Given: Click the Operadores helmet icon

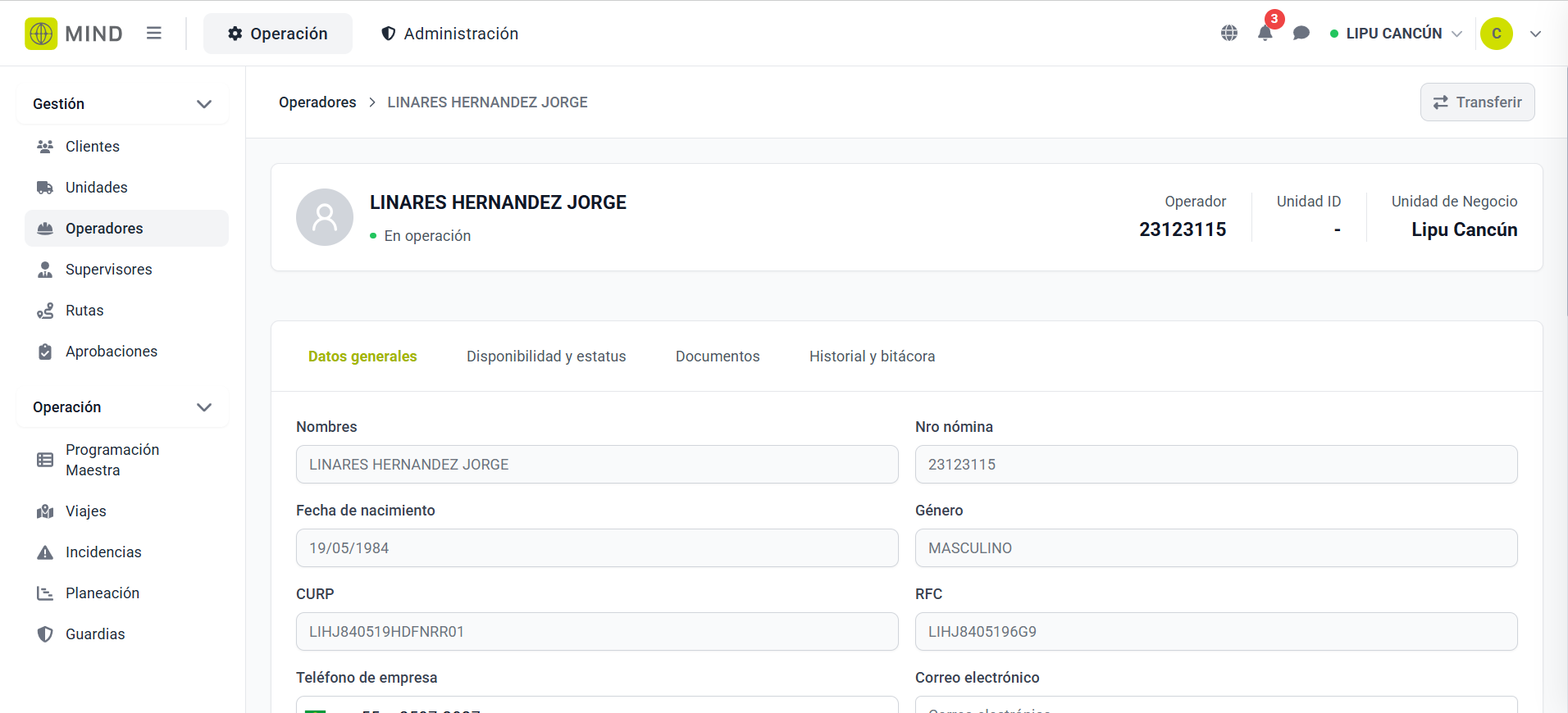Looking at the screenshot, I should coord(45,229).
